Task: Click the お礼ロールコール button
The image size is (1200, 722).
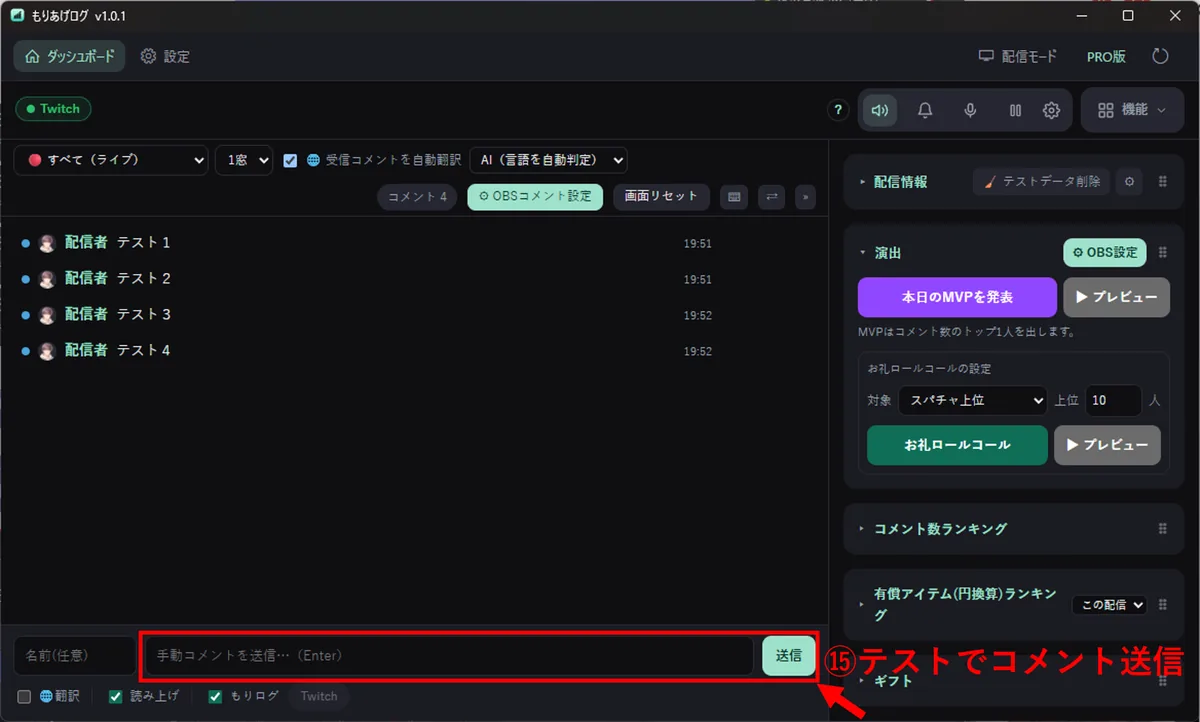Action: 957,445
